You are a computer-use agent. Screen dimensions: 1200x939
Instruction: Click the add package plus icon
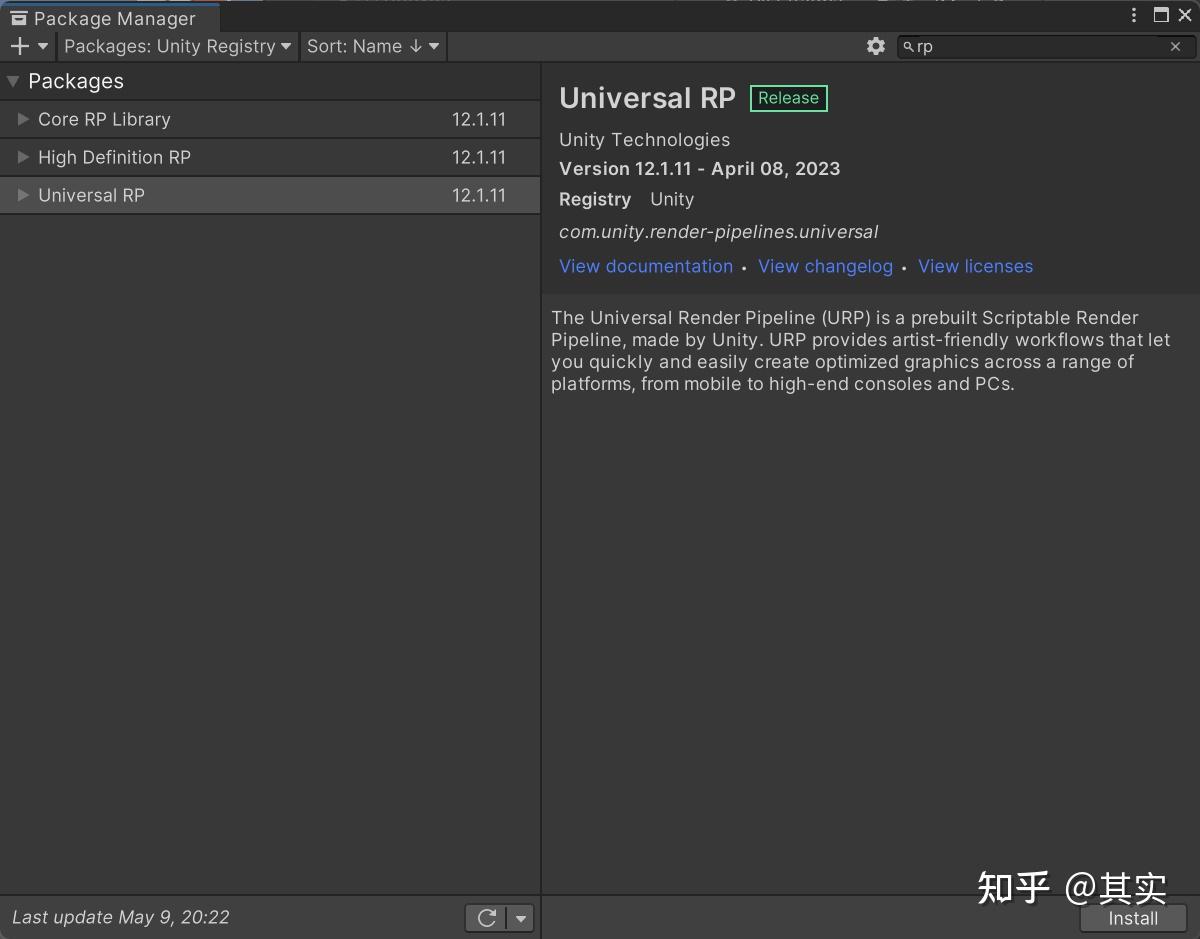tap(18, 46)
